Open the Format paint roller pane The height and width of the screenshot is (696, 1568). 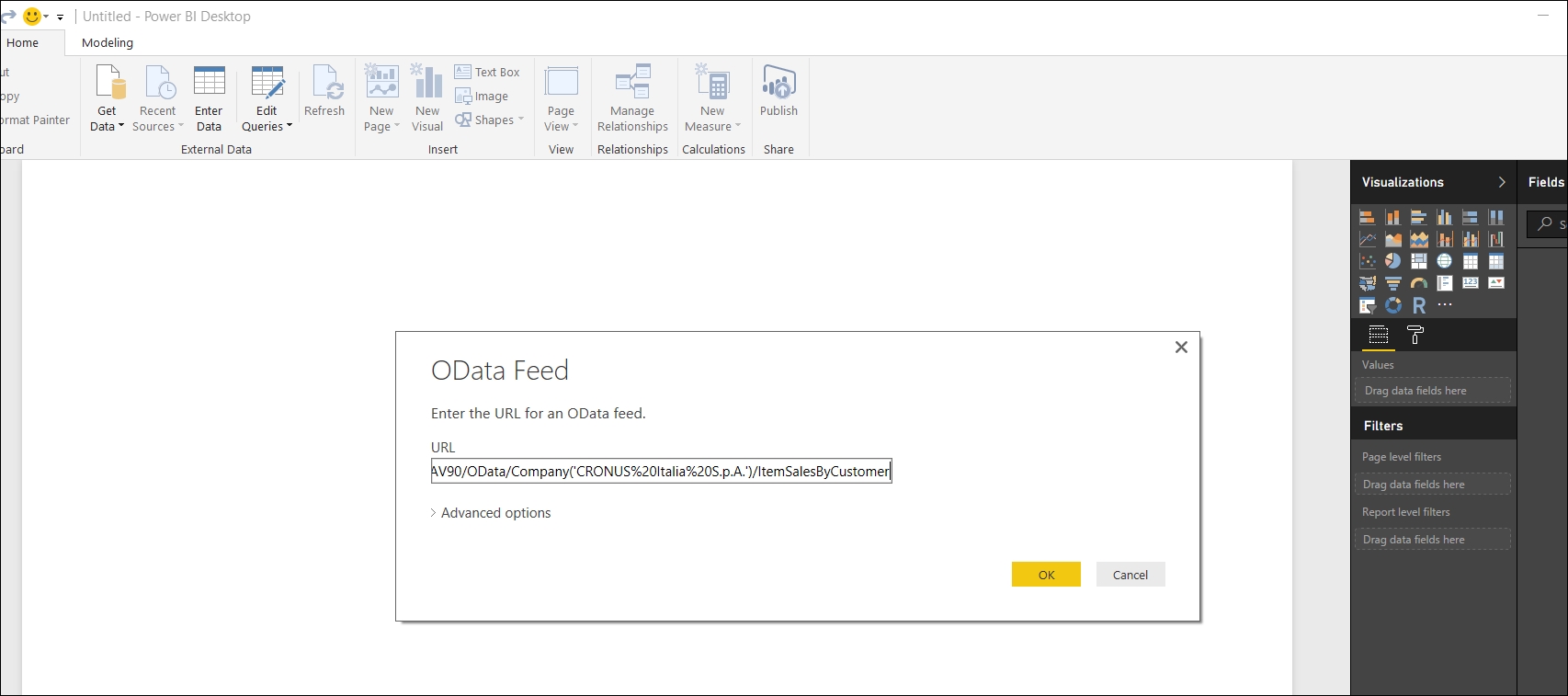point(1415,336)
